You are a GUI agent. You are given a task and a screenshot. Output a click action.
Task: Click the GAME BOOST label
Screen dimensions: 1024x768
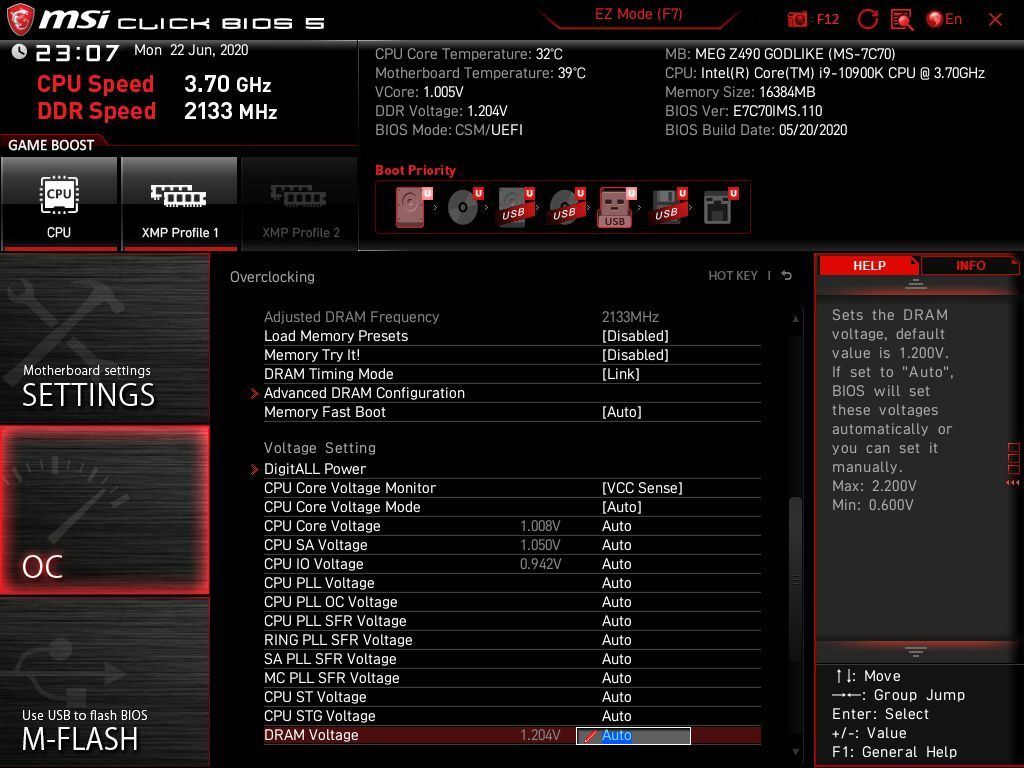click(51, 145)
